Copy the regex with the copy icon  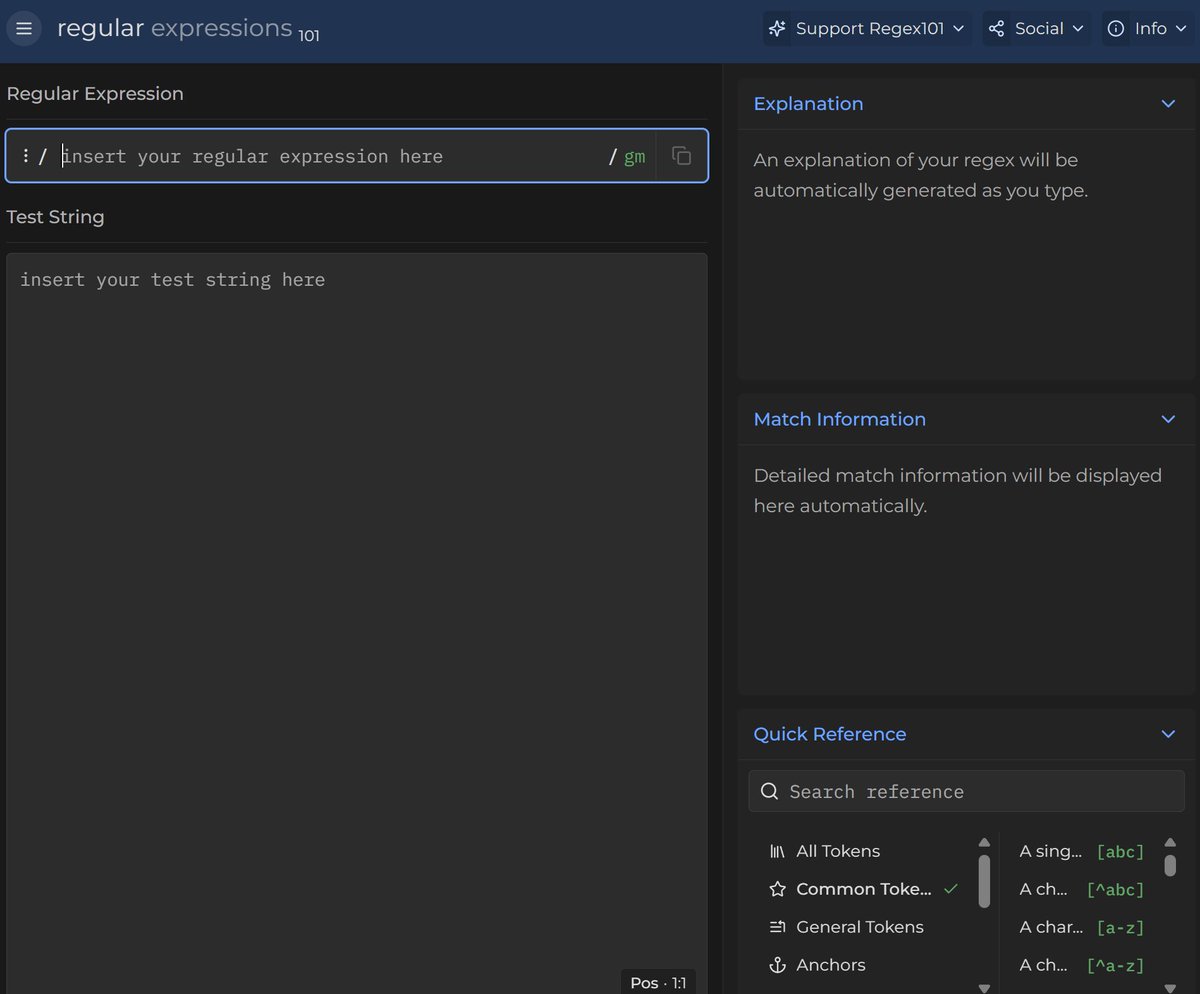tap(682, 156)
